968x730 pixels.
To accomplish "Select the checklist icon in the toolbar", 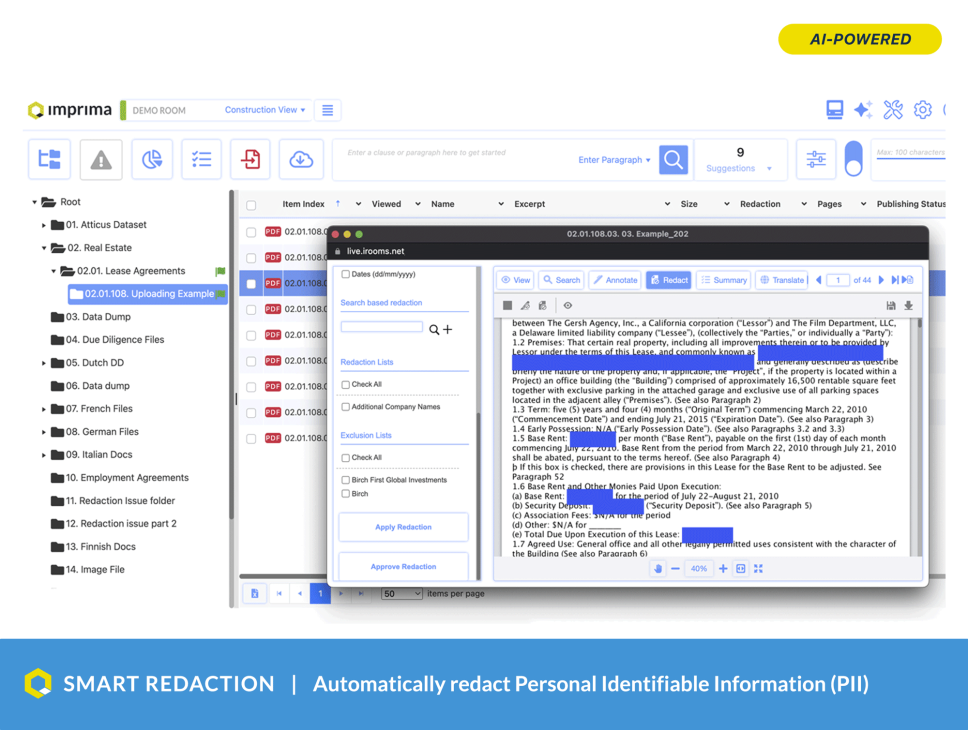I will (x=200, y=159).
